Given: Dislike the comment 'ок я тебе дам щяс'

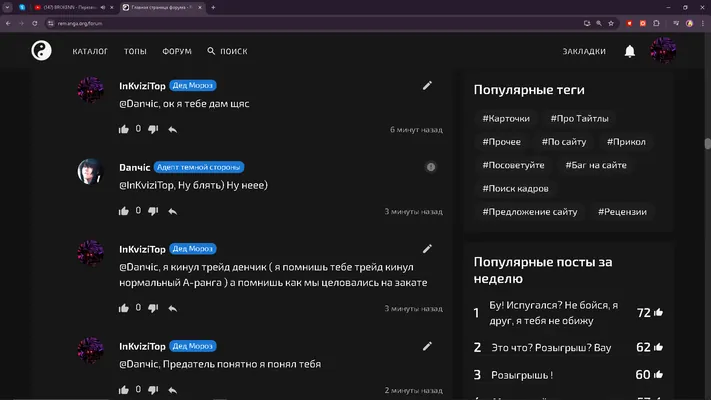Looking at the screenshot, I should [153, 129].
